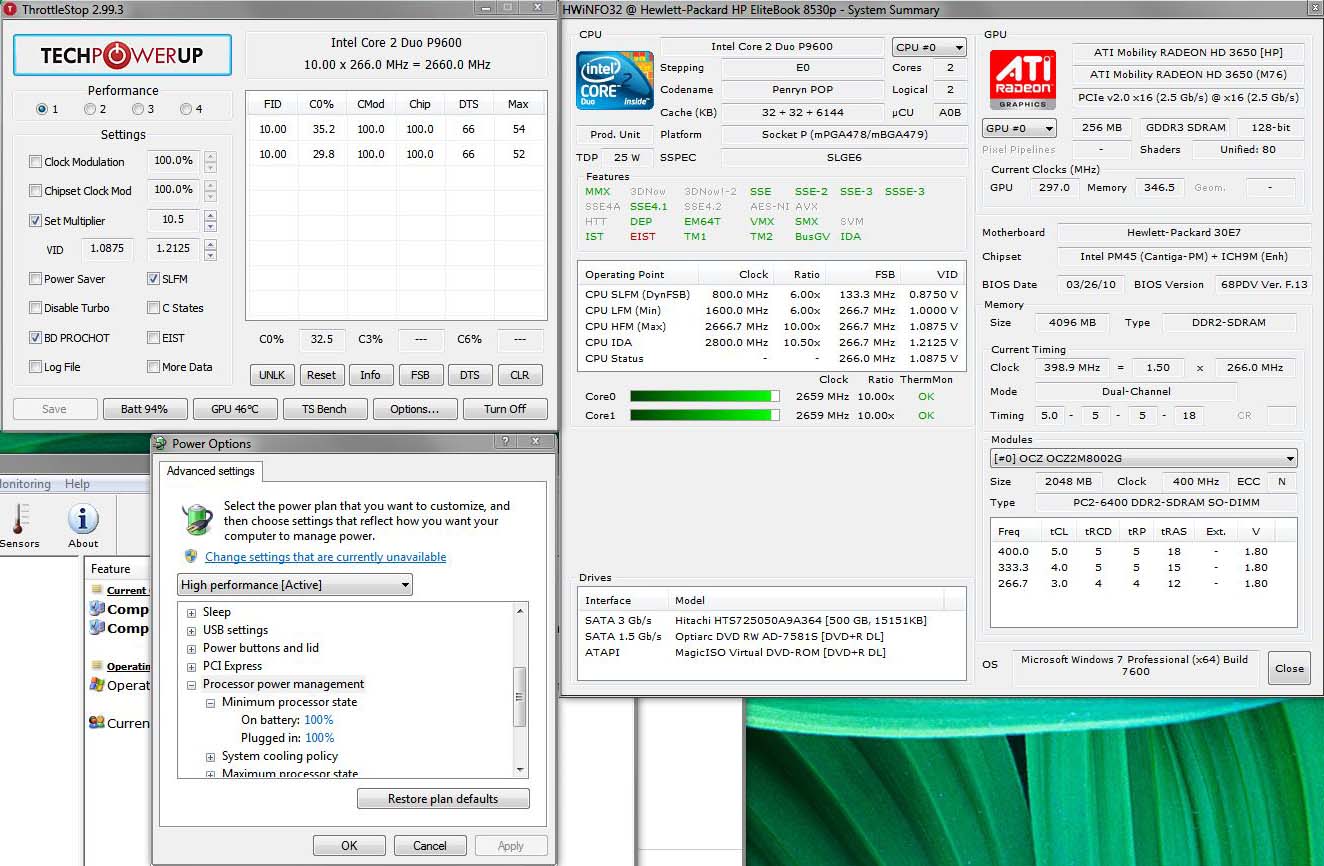Select performance profile 1 radio button
This screenshot has height=866, width=1324.
pyautogui.click(x=42, y=109)
